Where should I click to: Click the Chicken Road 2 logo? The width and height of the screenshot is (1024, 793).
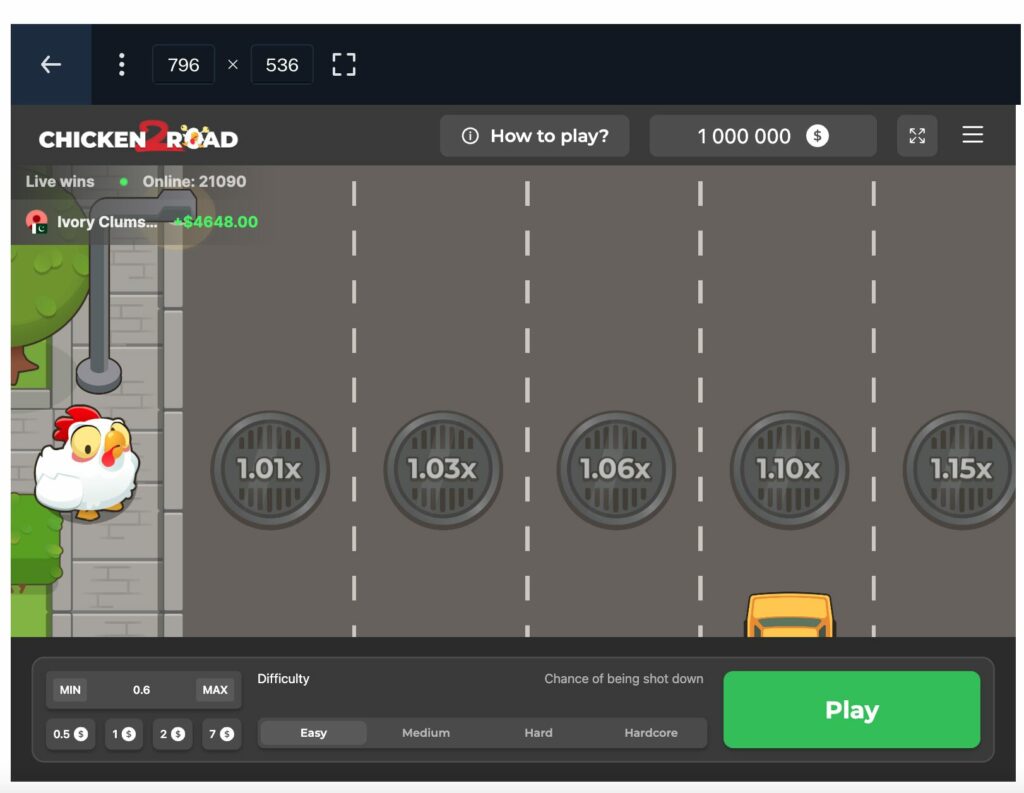[138, 137]
